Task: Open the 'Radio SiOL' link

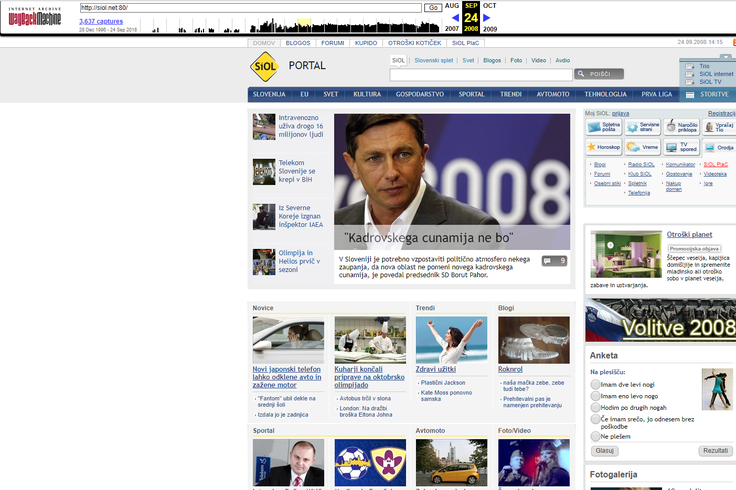Action: point(641,165)
